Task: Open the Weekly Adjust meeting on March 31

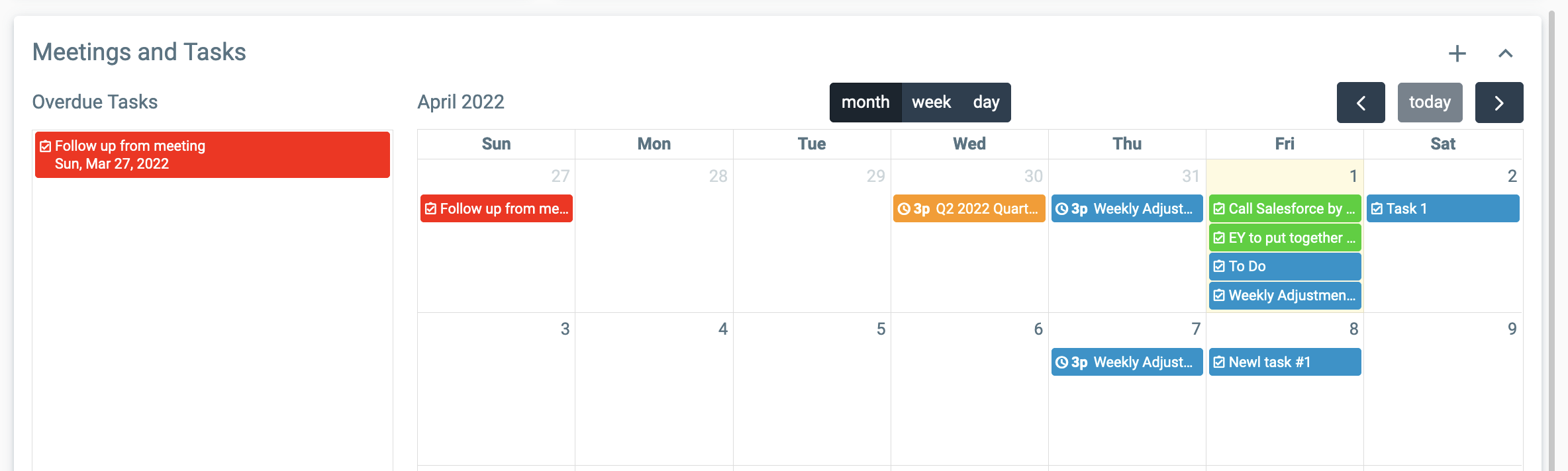Action: [1127, 208]
